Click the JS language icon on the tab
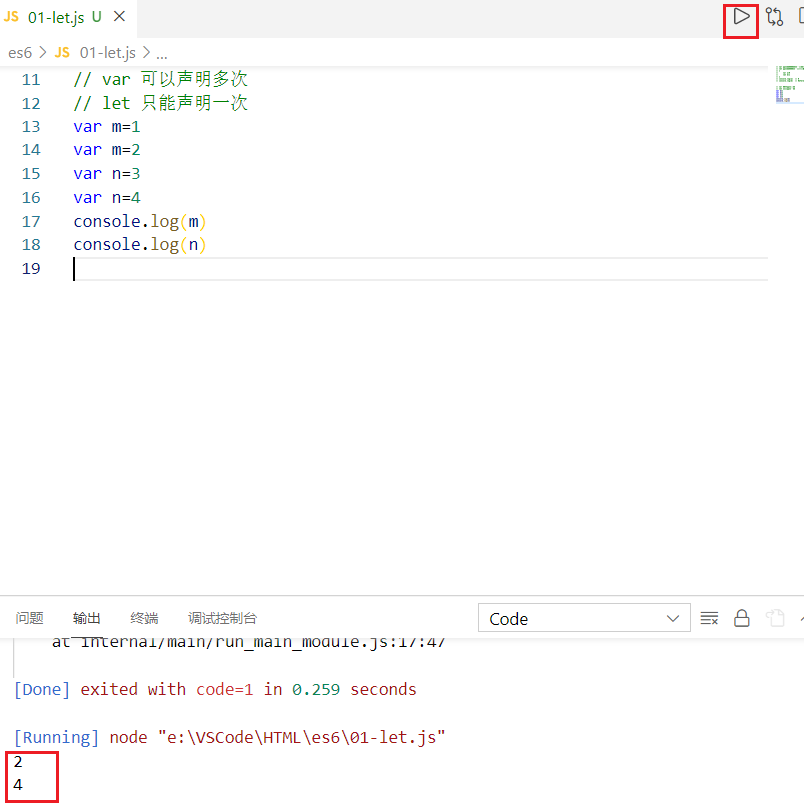Screen dimensions: 804x808 click(x=13, y=17)
